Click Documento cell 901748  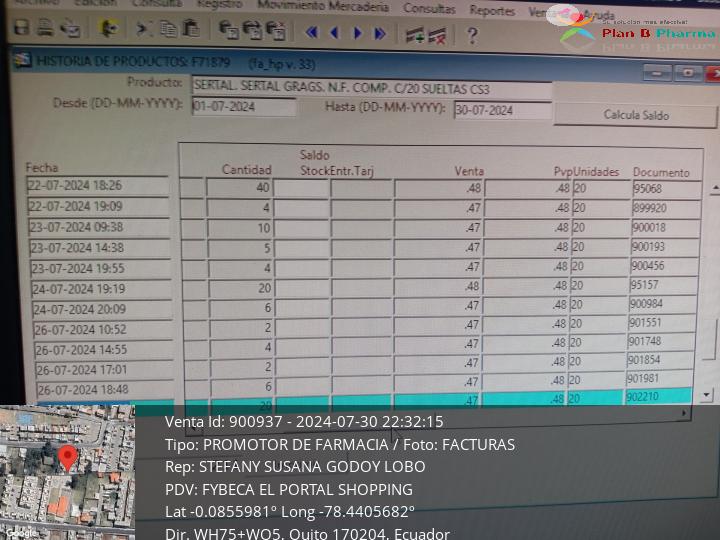pyautogui.click(x=661, y=342)
